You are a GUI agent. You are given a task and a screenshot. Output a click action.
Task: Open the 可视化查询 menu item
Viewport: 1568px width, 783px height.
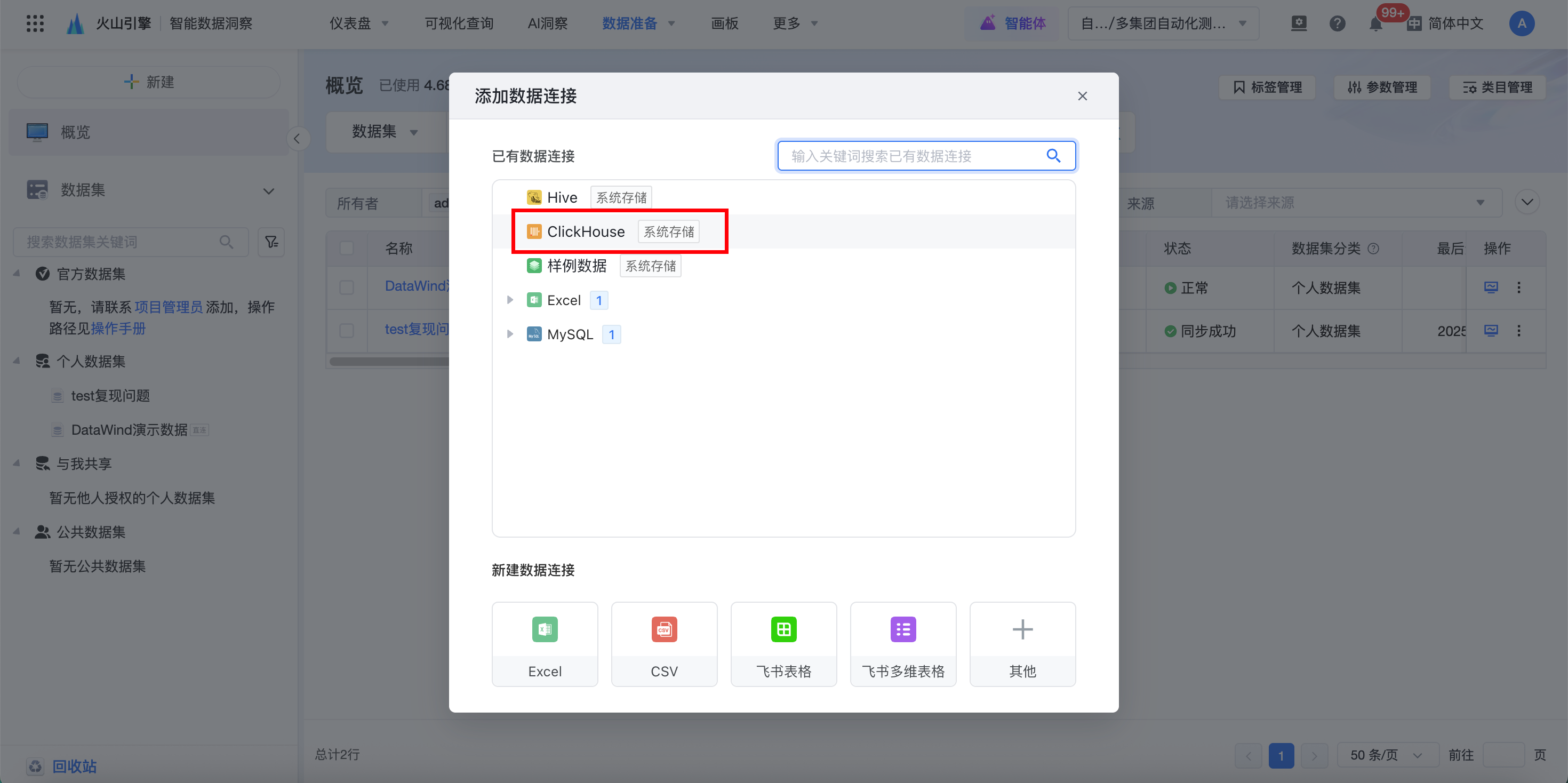point(458,24)
